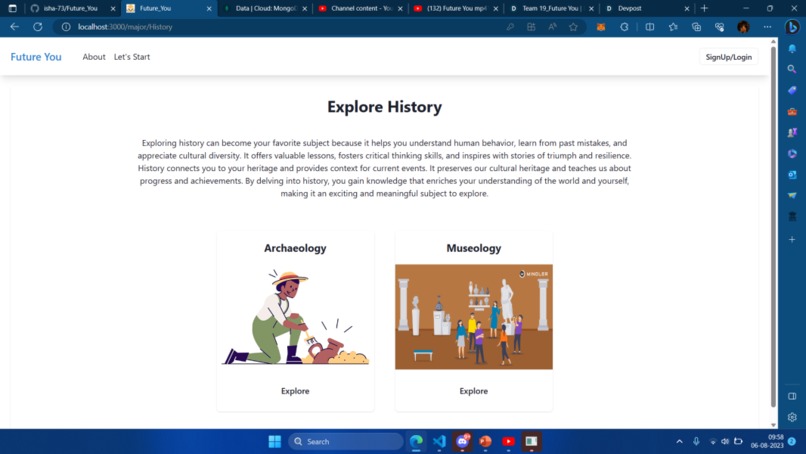806x454 pixels.
Task: Open Browser essentials heart icon
Action: 719,27
